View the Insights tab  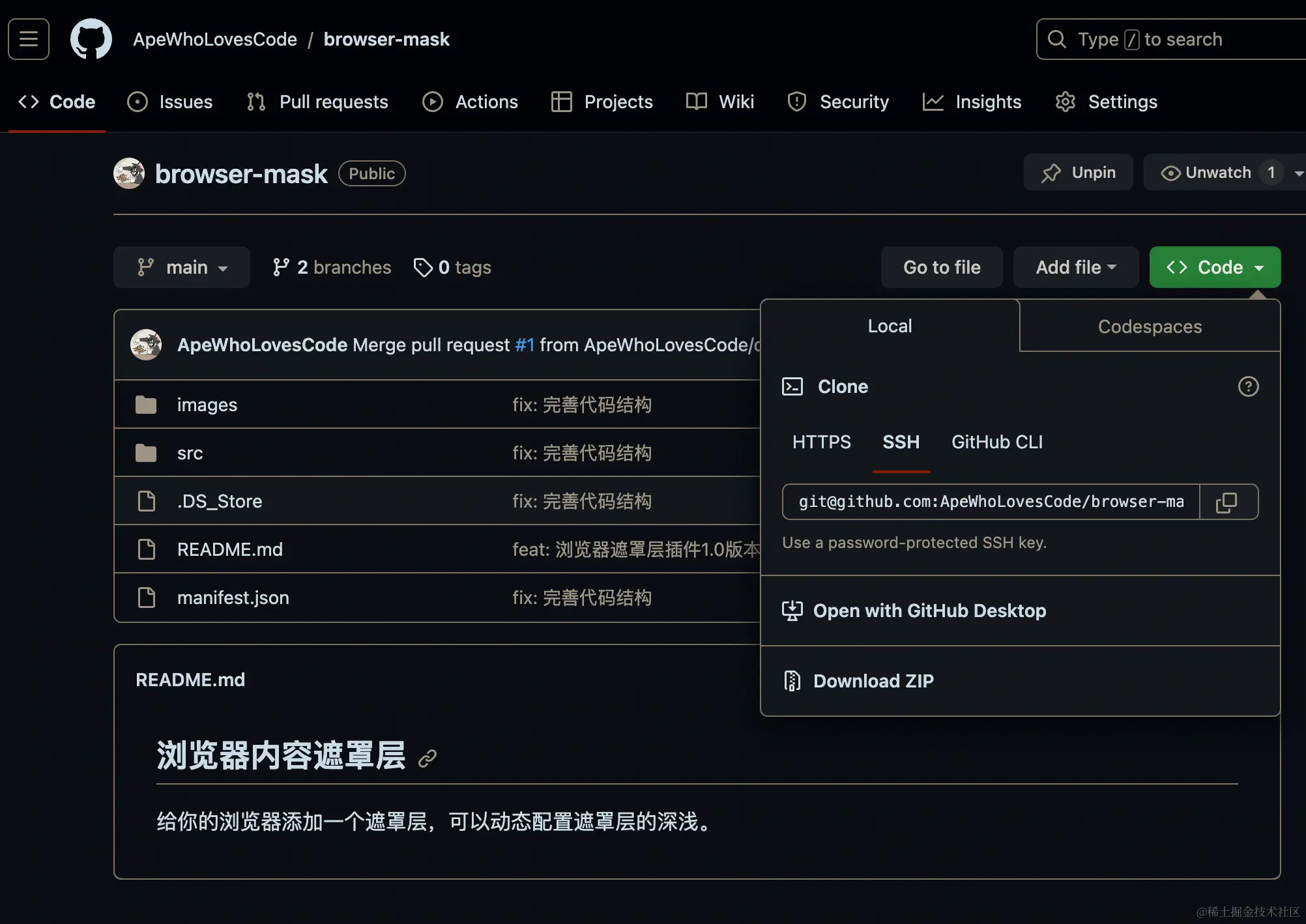[x=972, y=102]
